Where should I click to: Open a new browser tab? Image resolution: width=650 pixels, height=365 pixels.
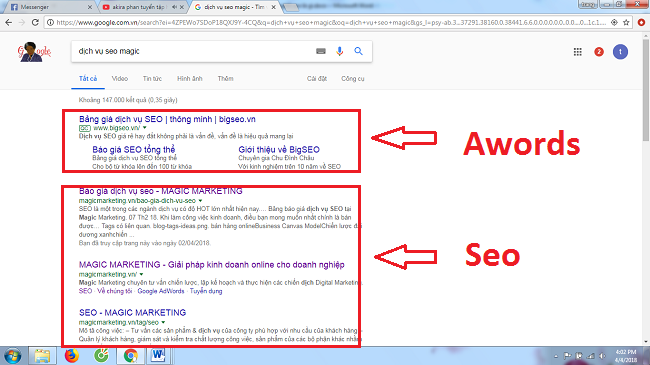click(x=291, y=7)
